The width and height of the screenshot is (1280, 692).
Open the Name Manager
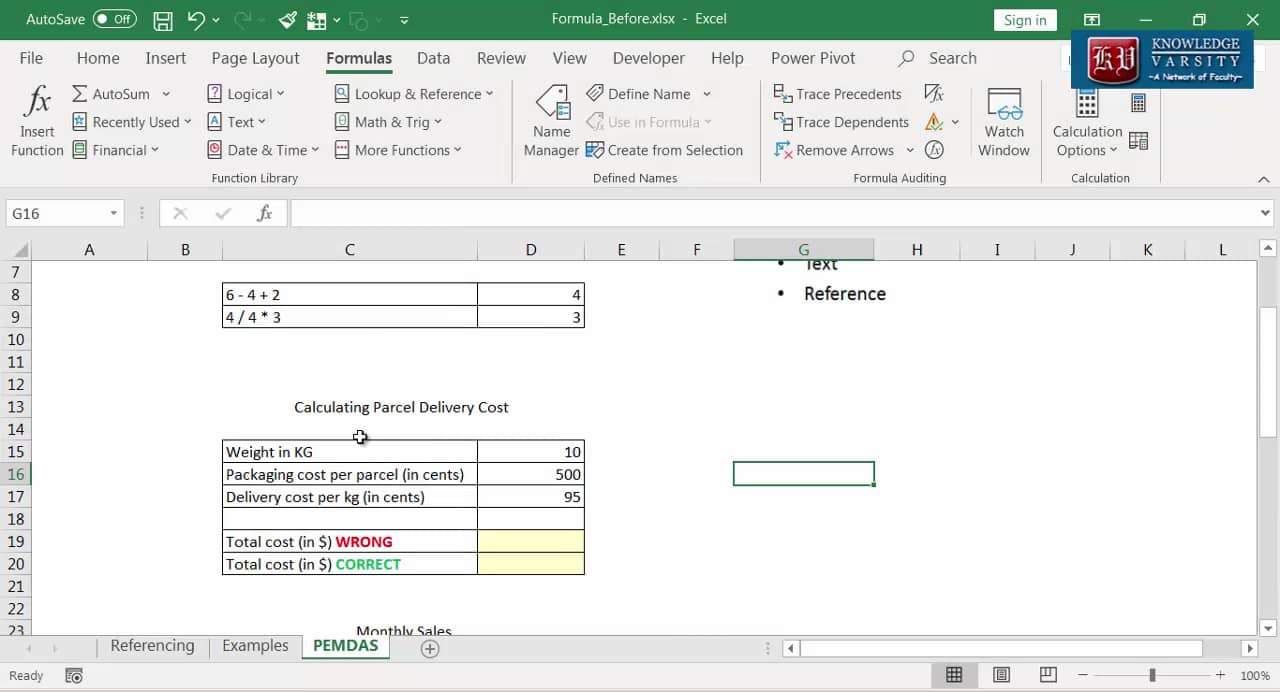(551, 121)
